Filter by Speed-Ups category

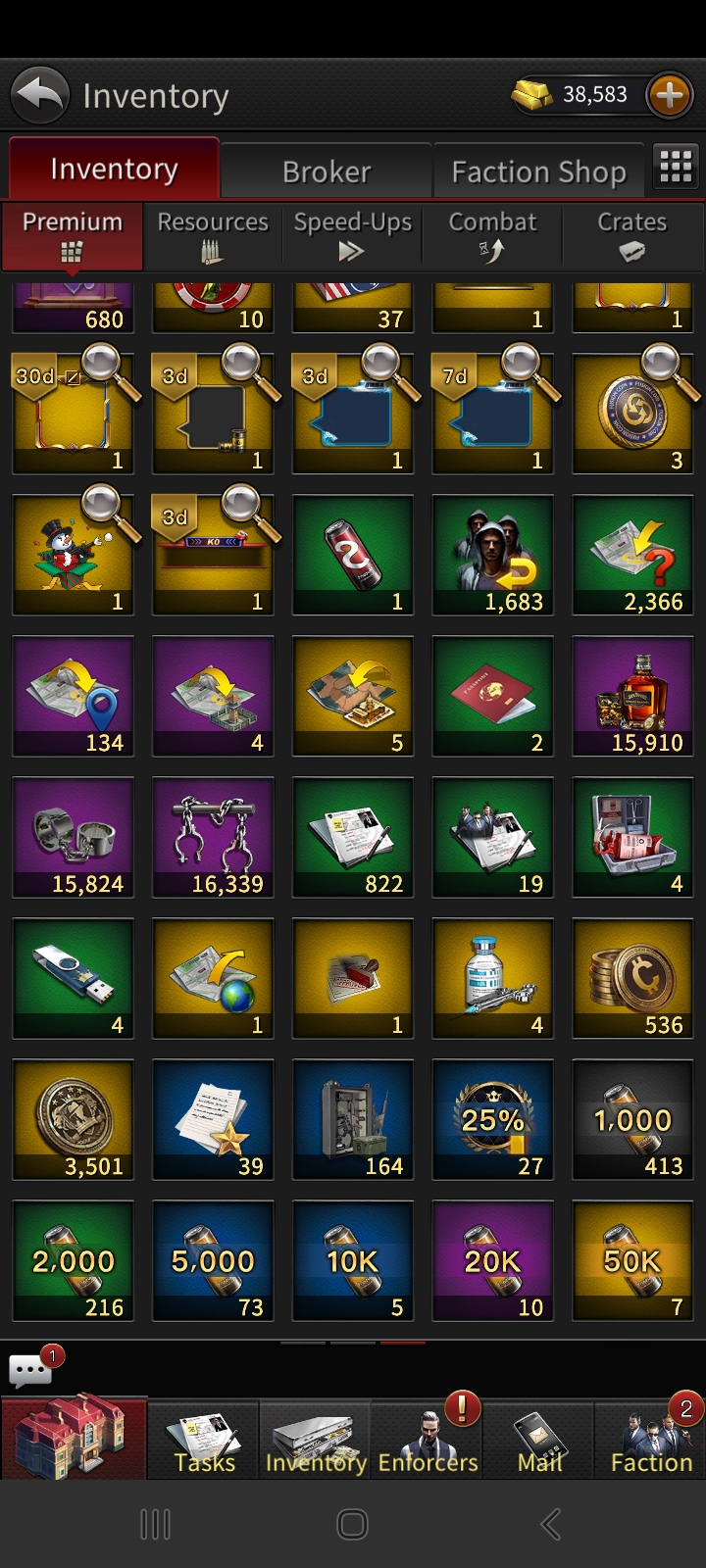pos(352,236)
